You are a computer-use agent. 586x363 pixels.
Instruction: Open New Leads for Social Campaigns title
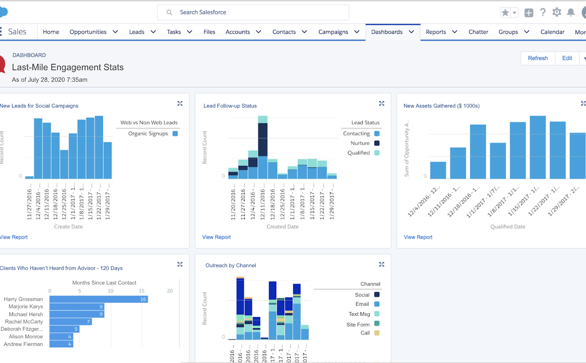(39, 106)
